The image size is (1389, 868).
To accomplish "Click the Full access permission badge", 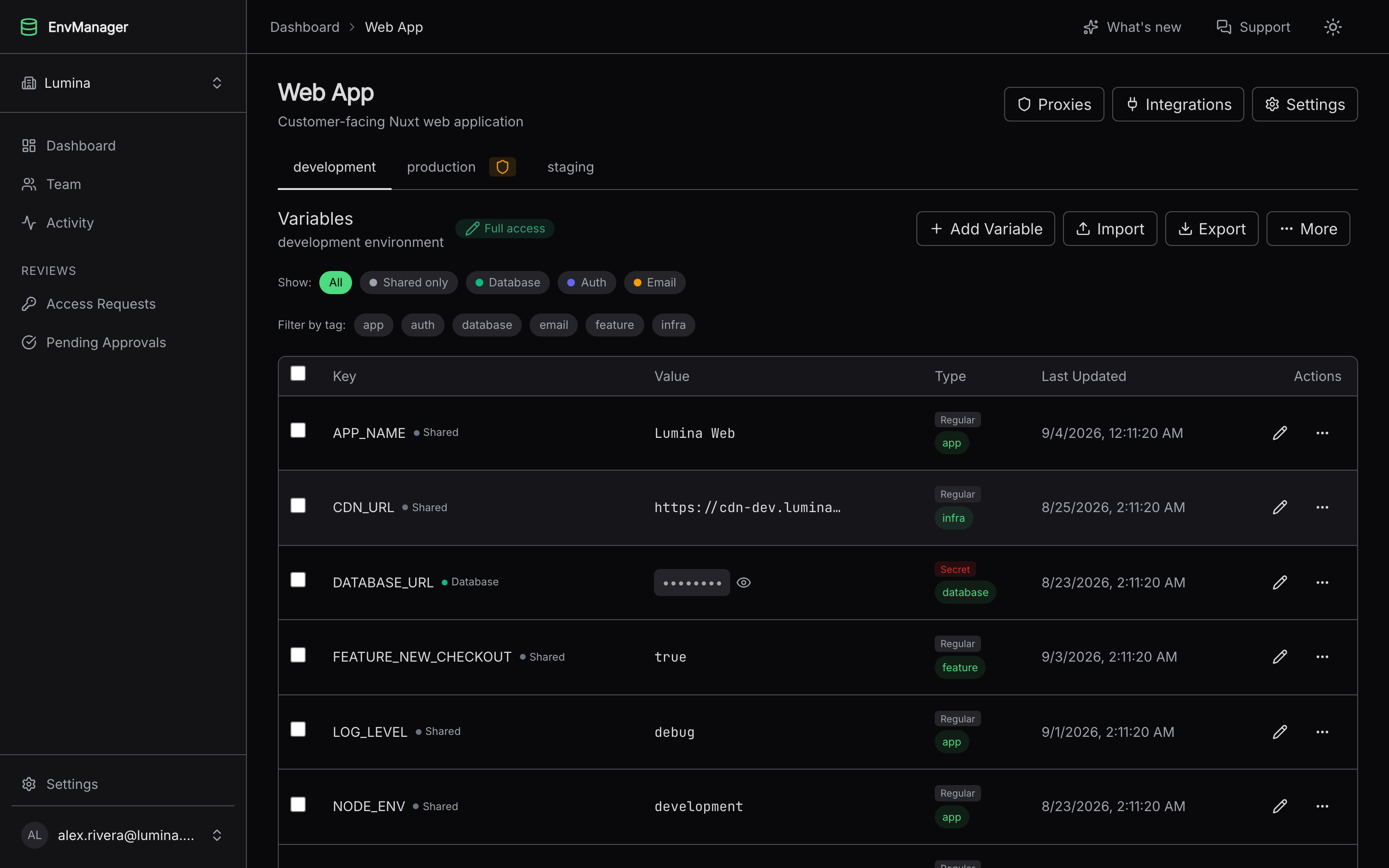I will coord(505,229).
